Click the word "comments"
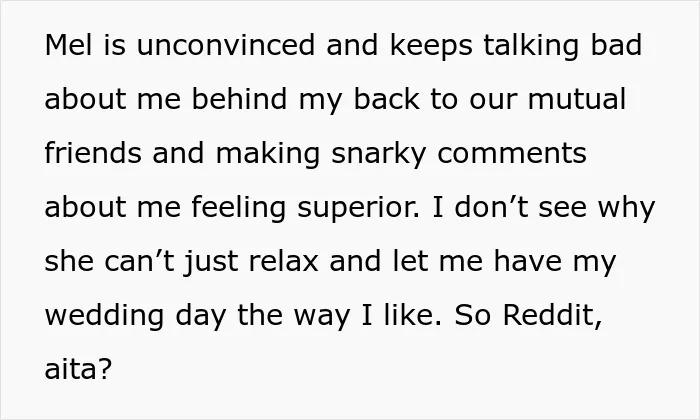This screenshot has width=700, height=420. (x=512, y=154)
